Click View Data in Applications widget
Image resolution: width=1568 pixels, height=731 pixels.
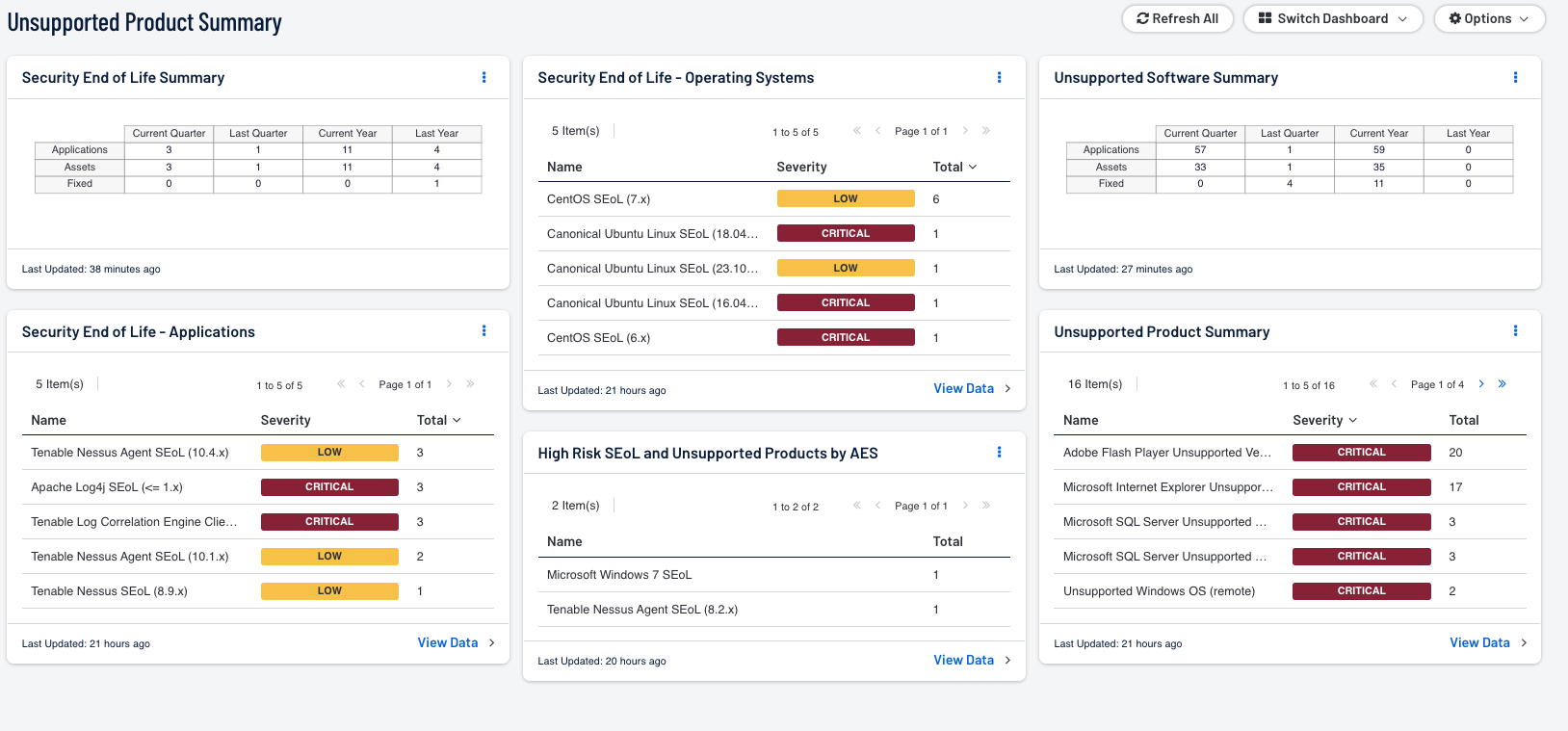click(x=456, y=642)
